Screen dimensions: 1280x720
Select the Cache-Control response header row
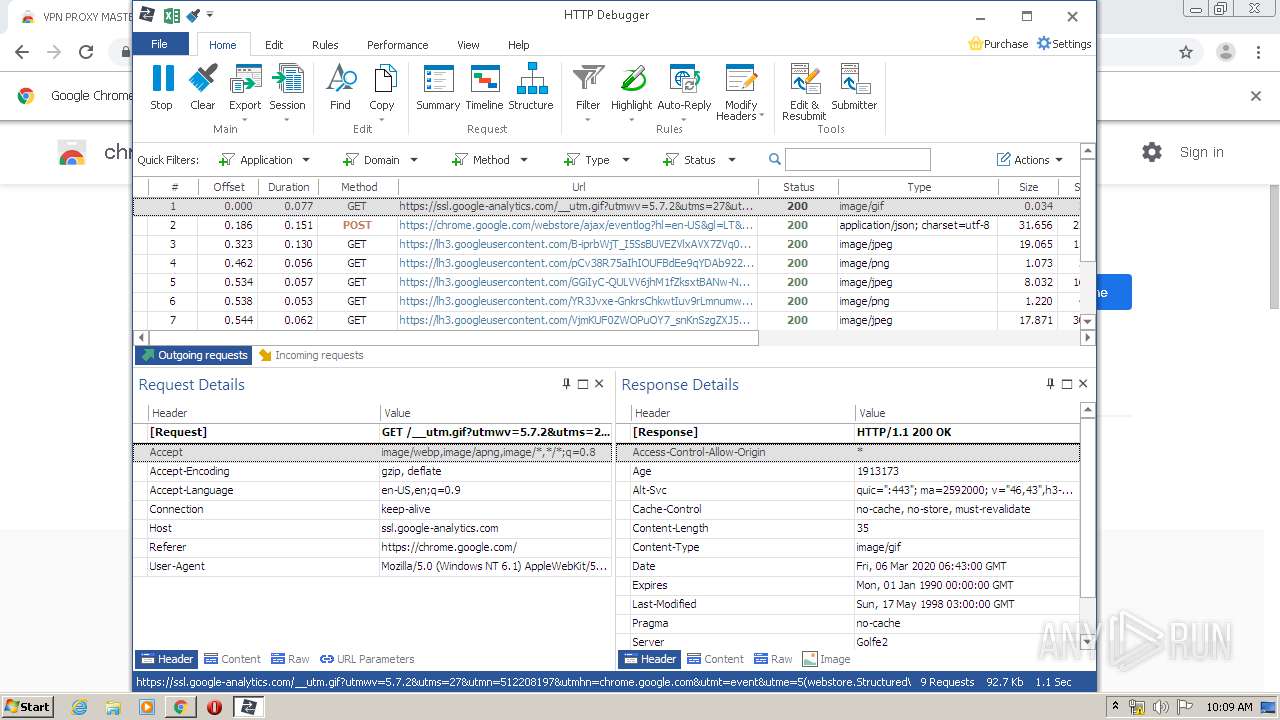coord(849,510)
